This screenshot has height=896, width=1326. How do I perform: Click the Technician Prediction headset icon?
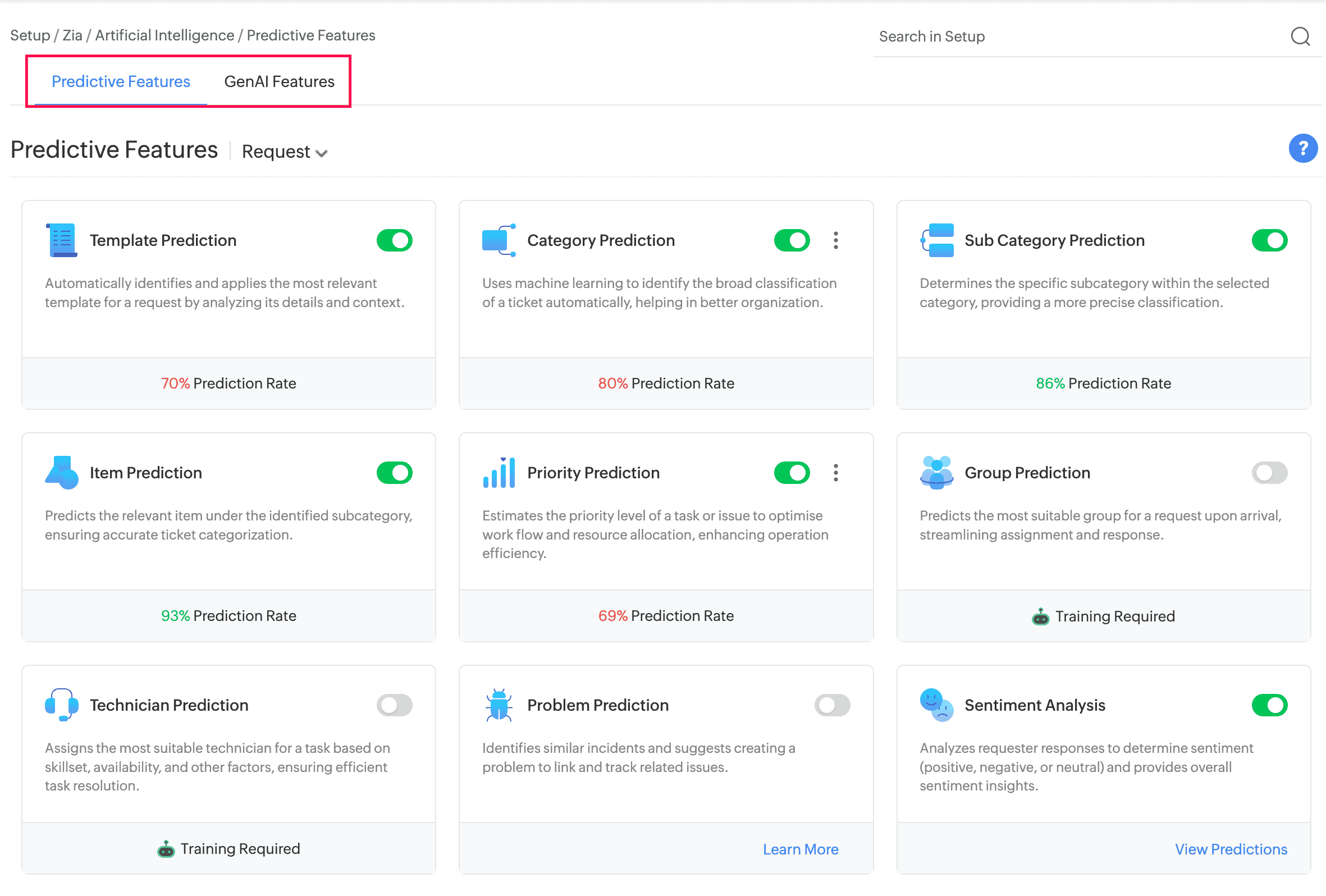coord(62,705)
